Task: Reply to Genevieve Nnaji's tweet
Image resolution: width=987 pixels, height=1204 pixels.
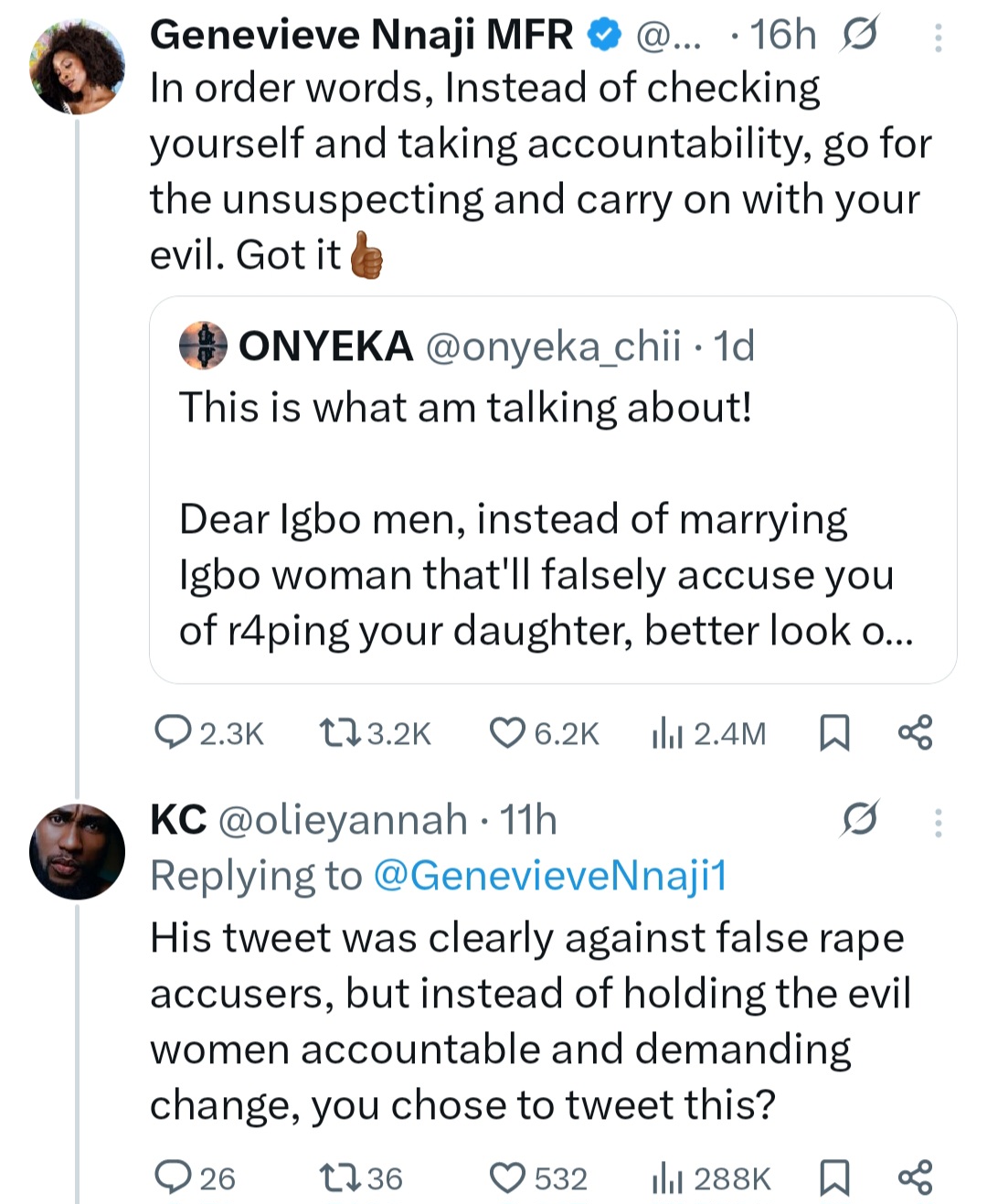Action: [173, 733]
